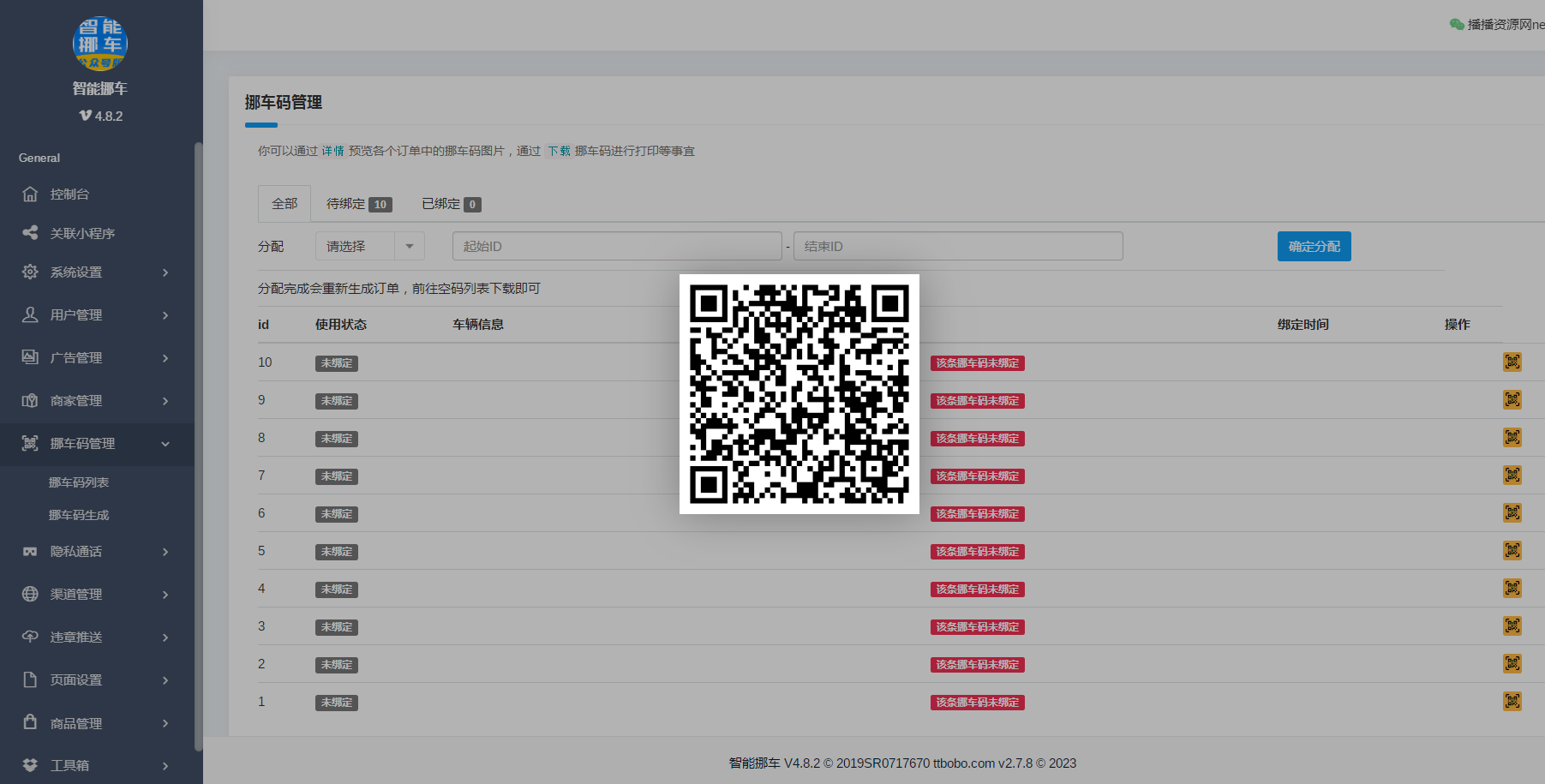The image size is (1545, 784).
Task: Click the sidebar vertical scrollbar
Action: [x=198, y=446]
